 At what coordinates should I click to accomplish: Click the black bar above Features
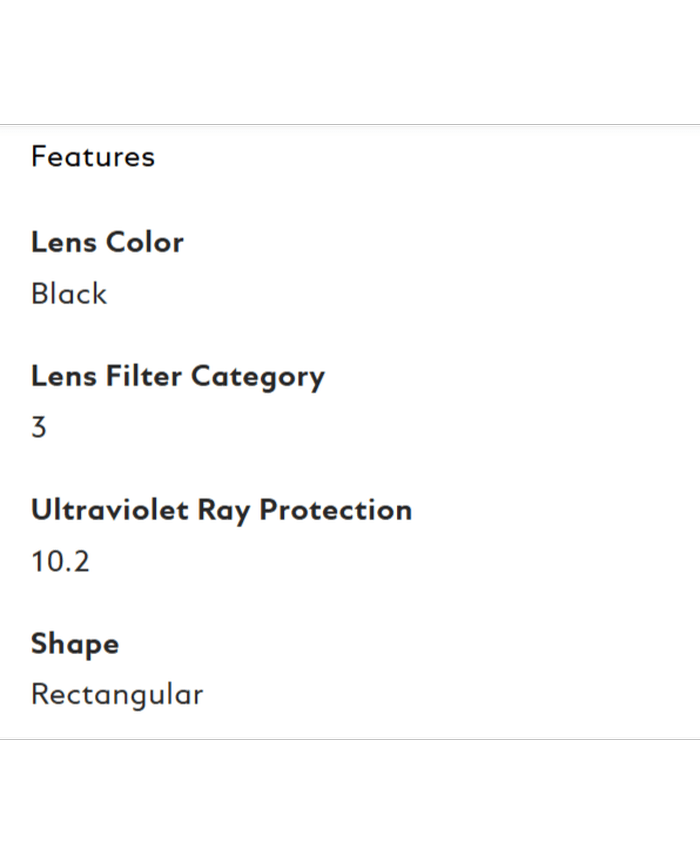350,60
